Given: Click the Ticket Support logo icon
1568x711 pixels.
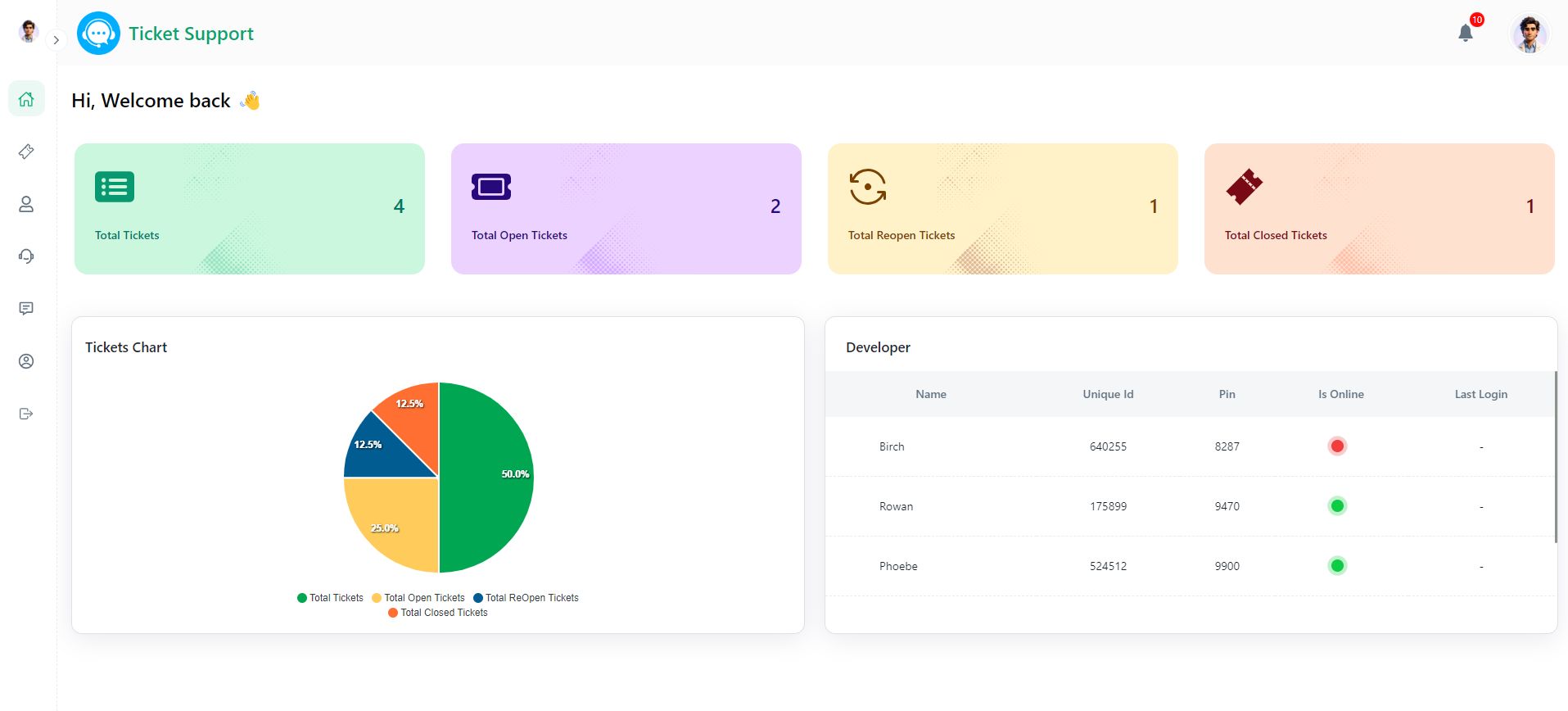Looking at the screenshot, I should 98,34.
